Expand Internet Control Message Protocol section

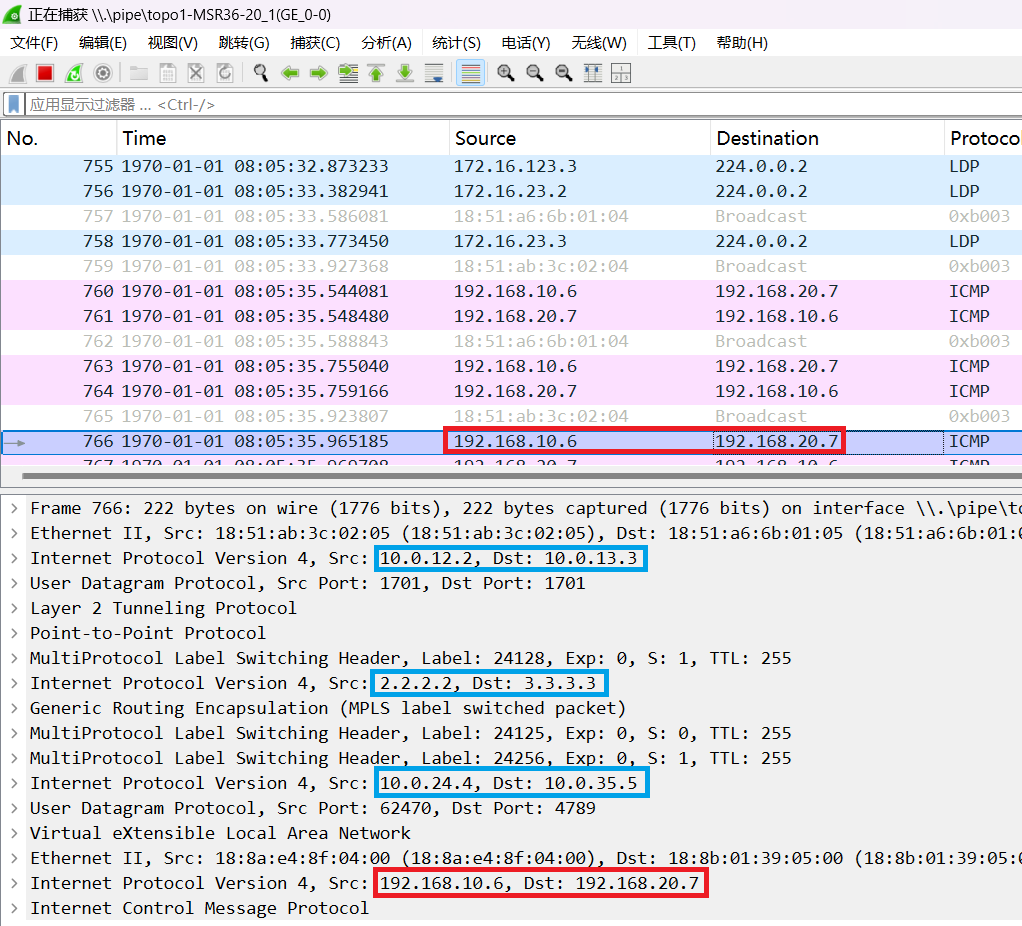pyautogui.click(x=14, y=908)
